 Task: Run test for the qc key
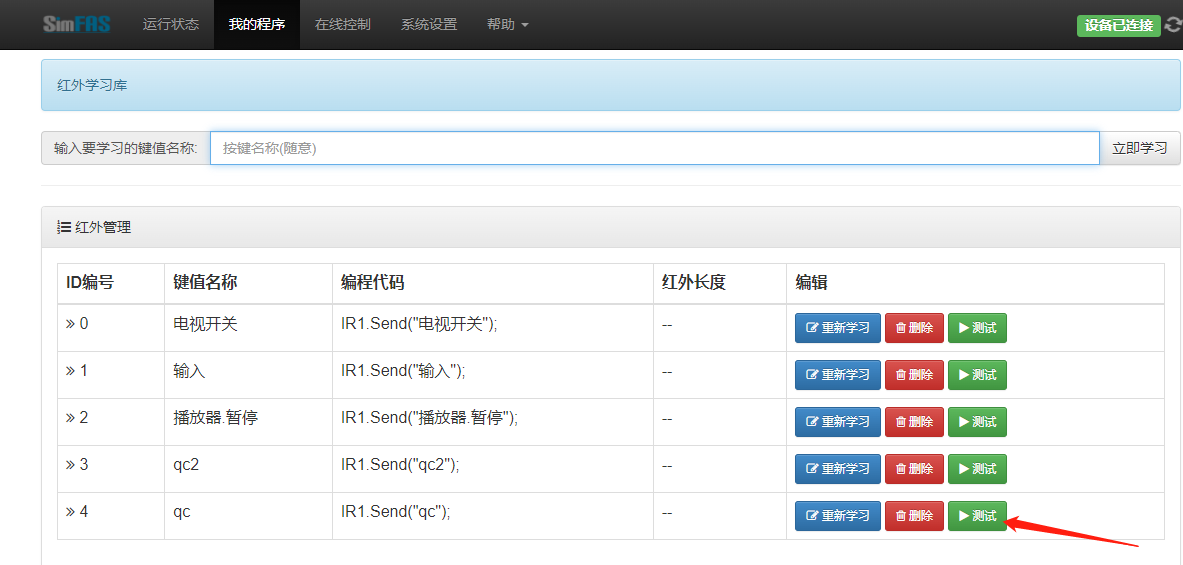[x=977, y=516]
